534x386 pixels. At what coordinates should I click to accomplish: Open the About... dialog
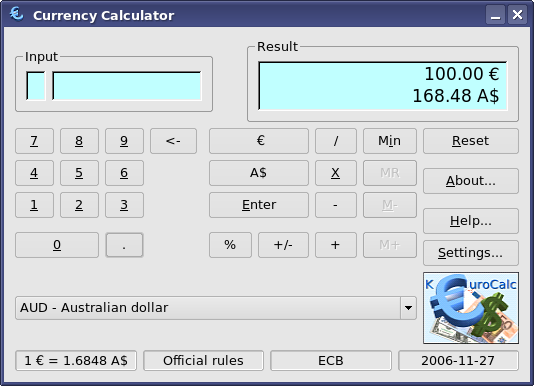point(471,181)
